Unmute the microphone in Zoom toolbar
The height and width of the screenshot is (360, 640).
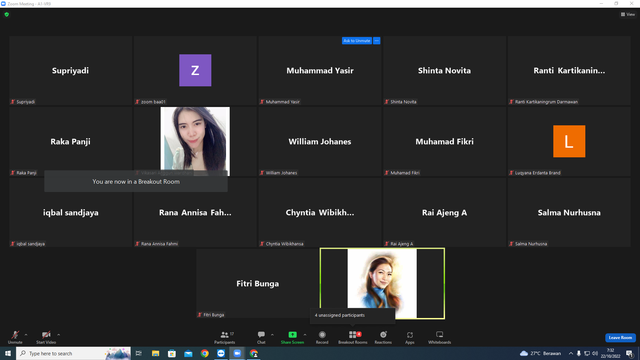coord(15,337)
